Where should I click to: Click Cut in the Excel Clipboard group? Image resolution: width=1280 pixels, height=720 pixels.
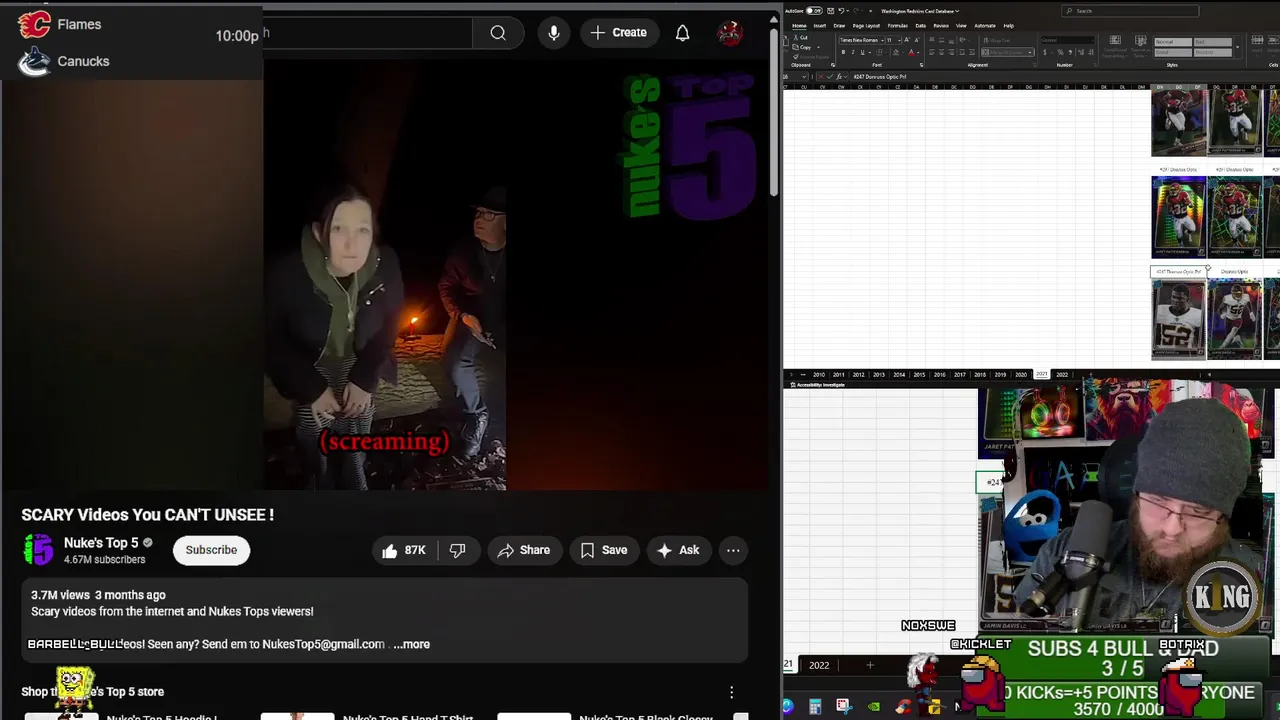(801, 37)
